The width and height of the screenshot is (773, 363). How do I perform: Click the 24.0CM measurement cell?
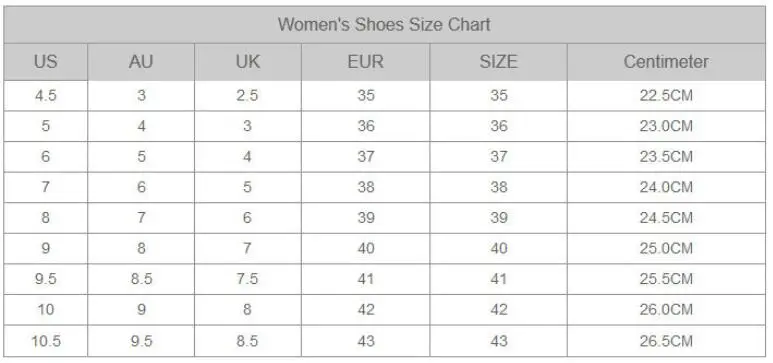point(666,187)
